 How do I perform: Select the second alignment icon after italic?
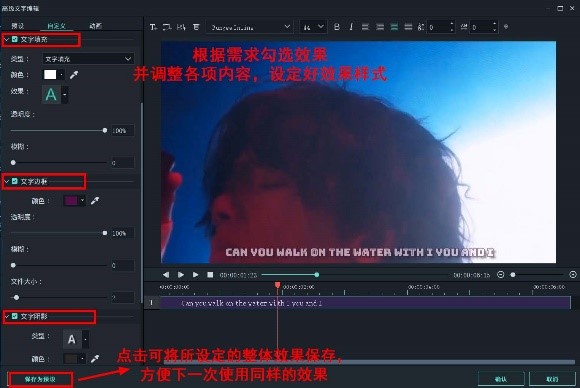coord(380,27)
